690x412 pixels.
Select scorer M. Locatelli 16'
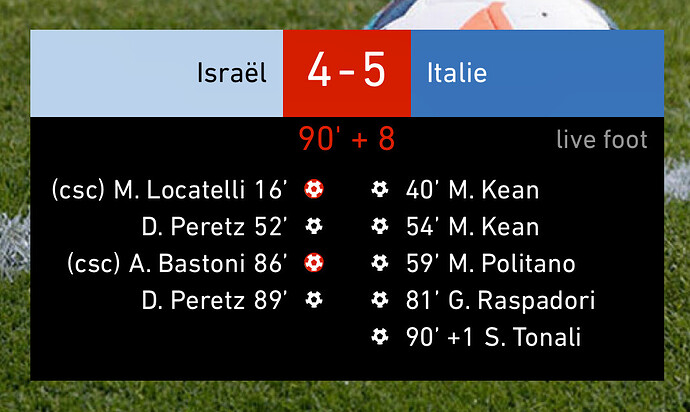click(x=170, y=190)
